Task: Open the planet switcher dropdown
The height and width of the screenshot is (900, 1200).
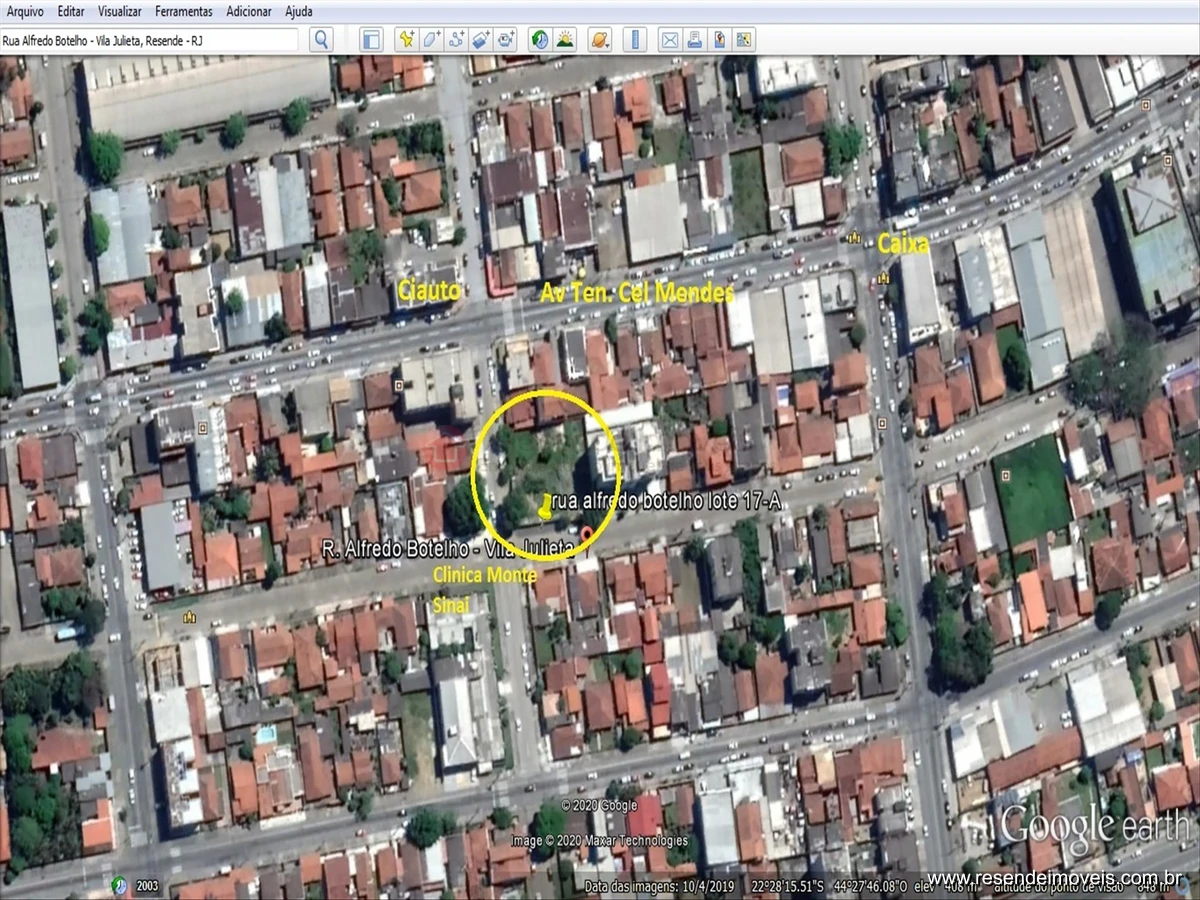Action: [x=600, y=40]
